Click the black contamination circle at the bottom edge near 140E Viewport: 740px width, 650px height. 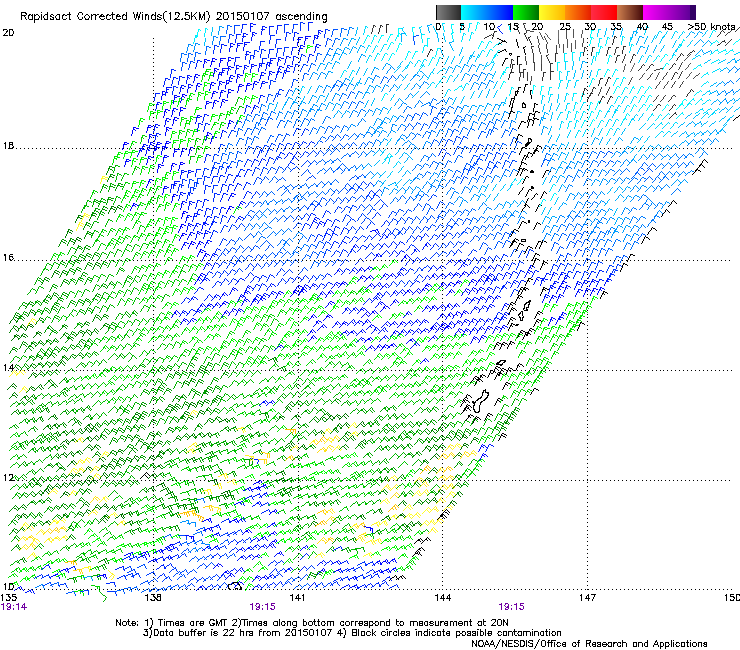pos(235,586)
